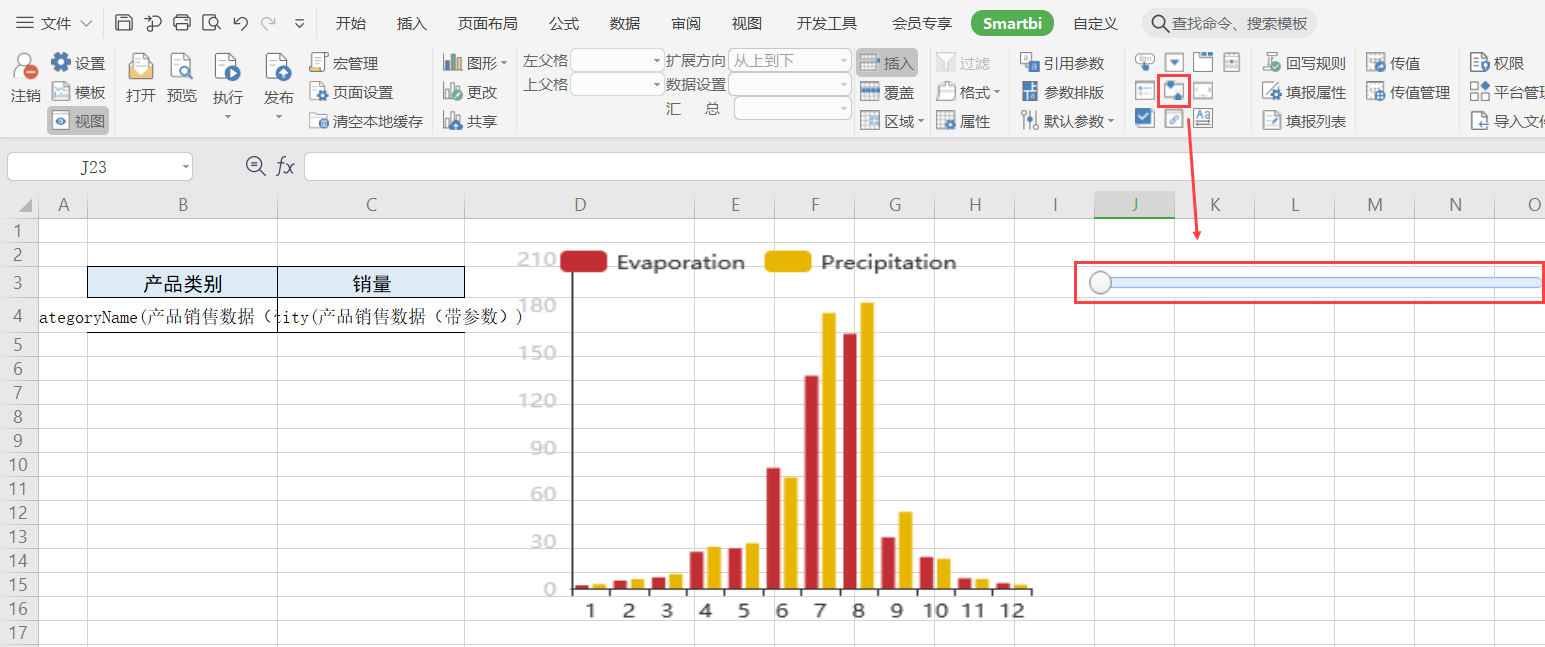Insert a text label (Aa) control icon

coord(1203,118)
